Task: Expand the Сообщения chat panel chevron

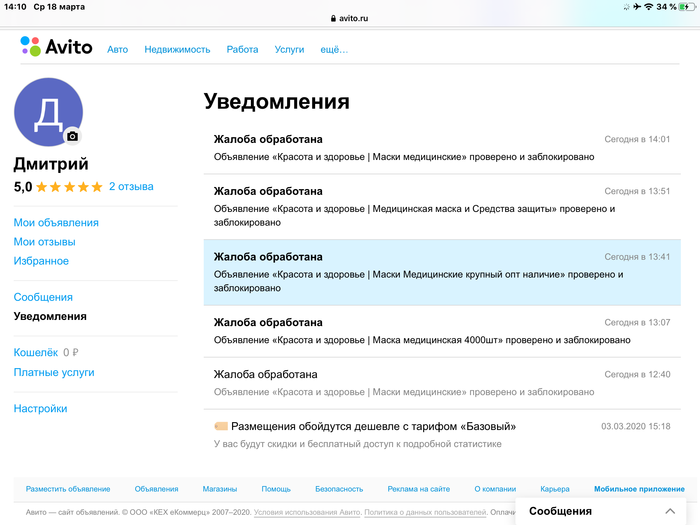Action: 670,511
